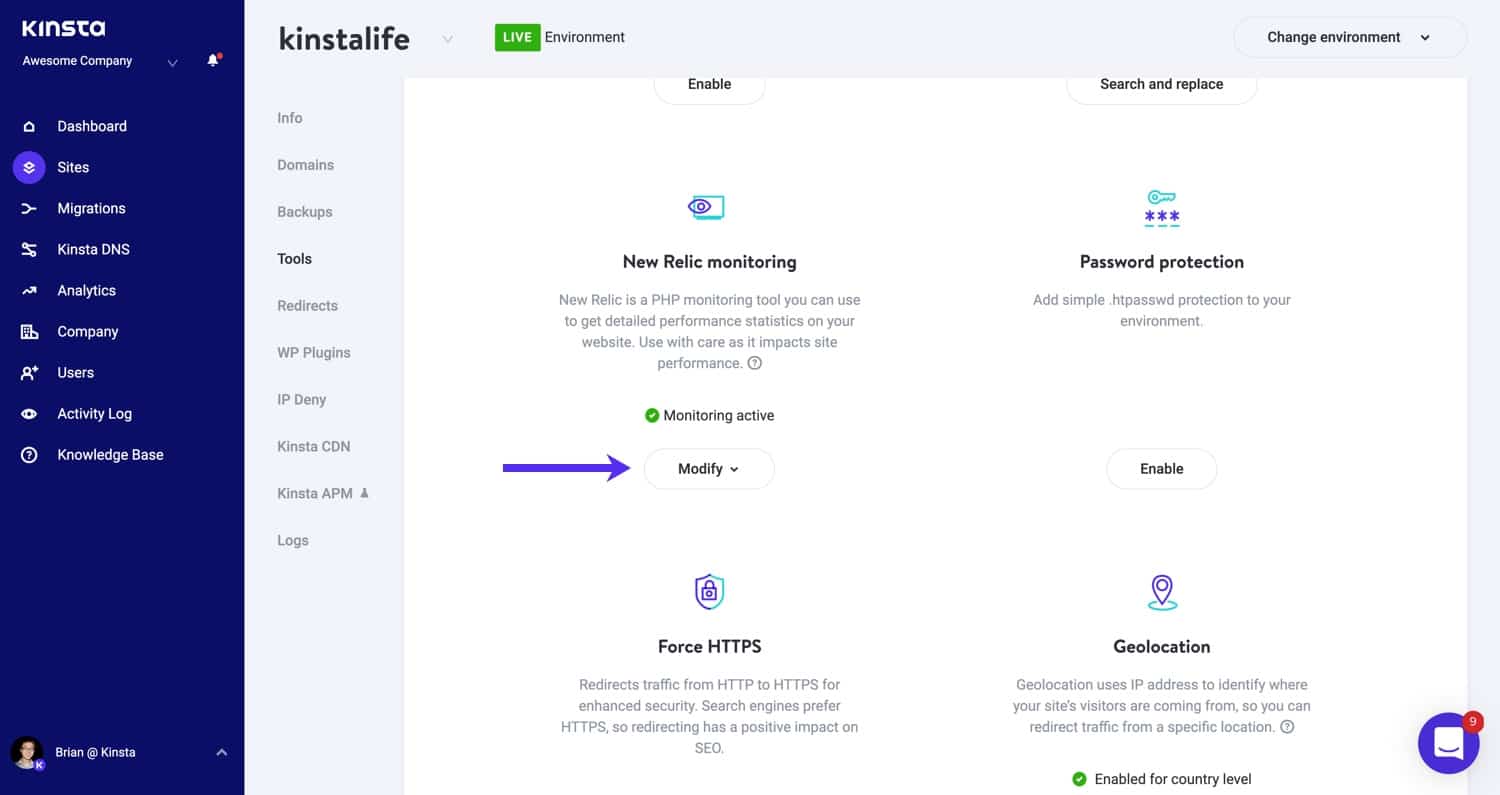Click Search and replace

click(x=1161, y=84)
